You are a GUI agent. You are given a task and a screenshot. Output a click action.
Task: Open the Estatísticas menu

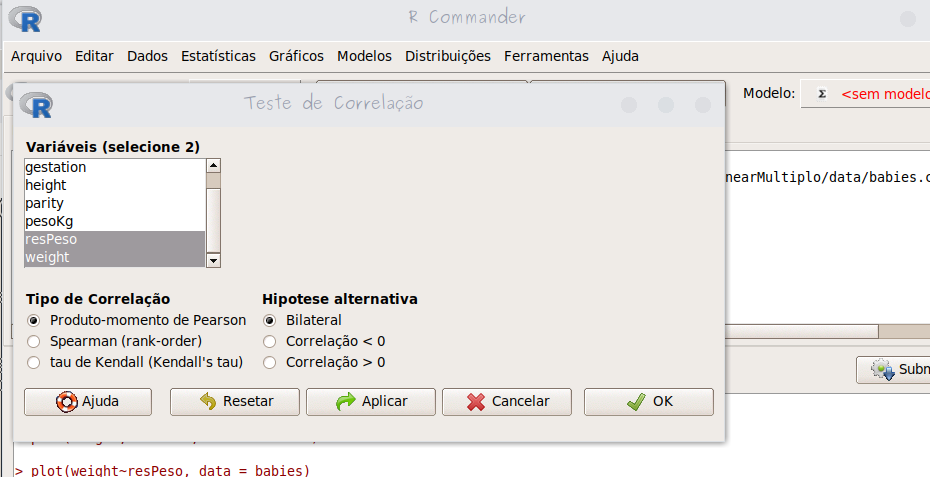point(218,56)
